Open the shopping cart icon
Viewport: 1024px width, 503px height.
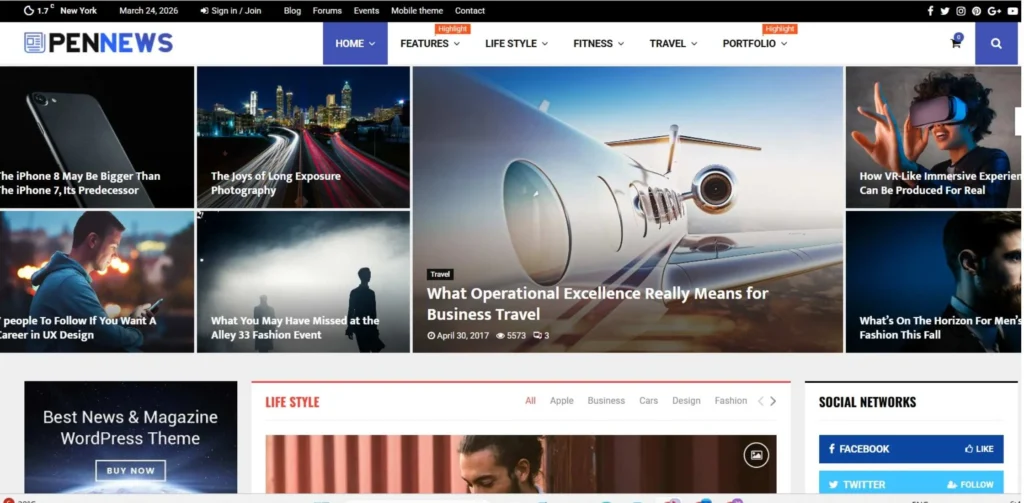point(956,43)
